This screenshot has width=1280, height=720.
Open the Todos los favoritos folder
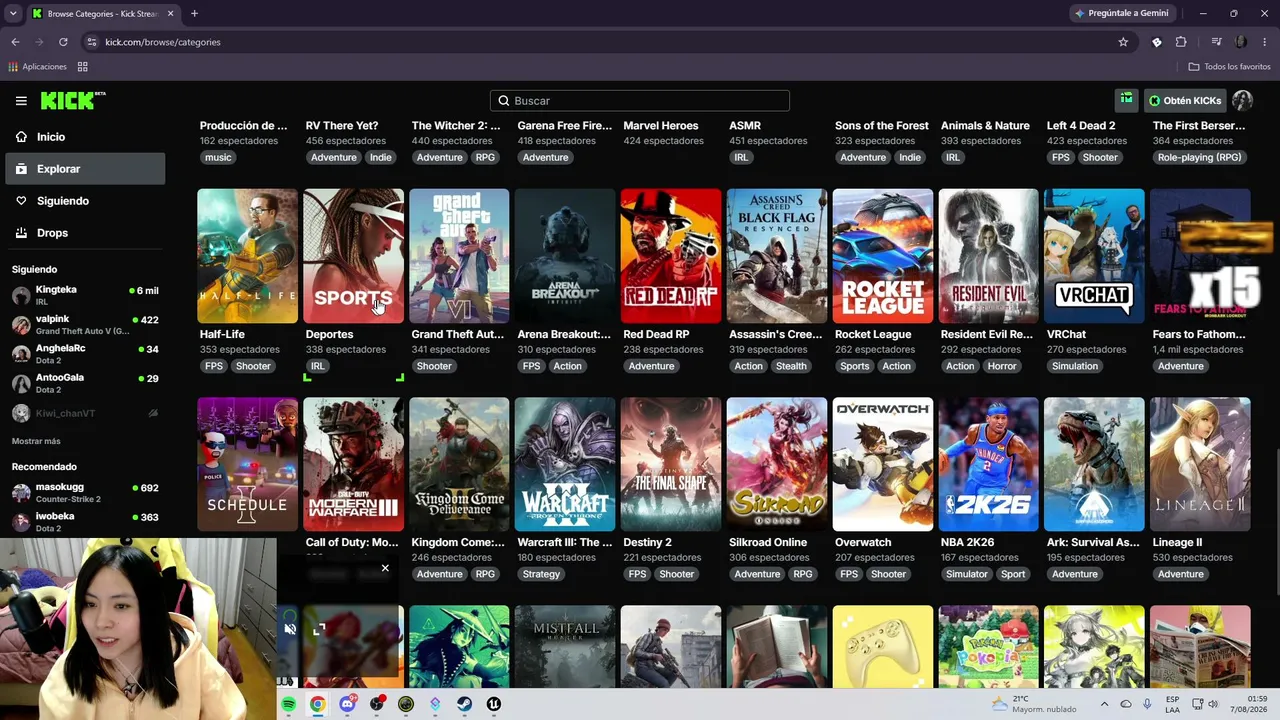coord(1229,67)
